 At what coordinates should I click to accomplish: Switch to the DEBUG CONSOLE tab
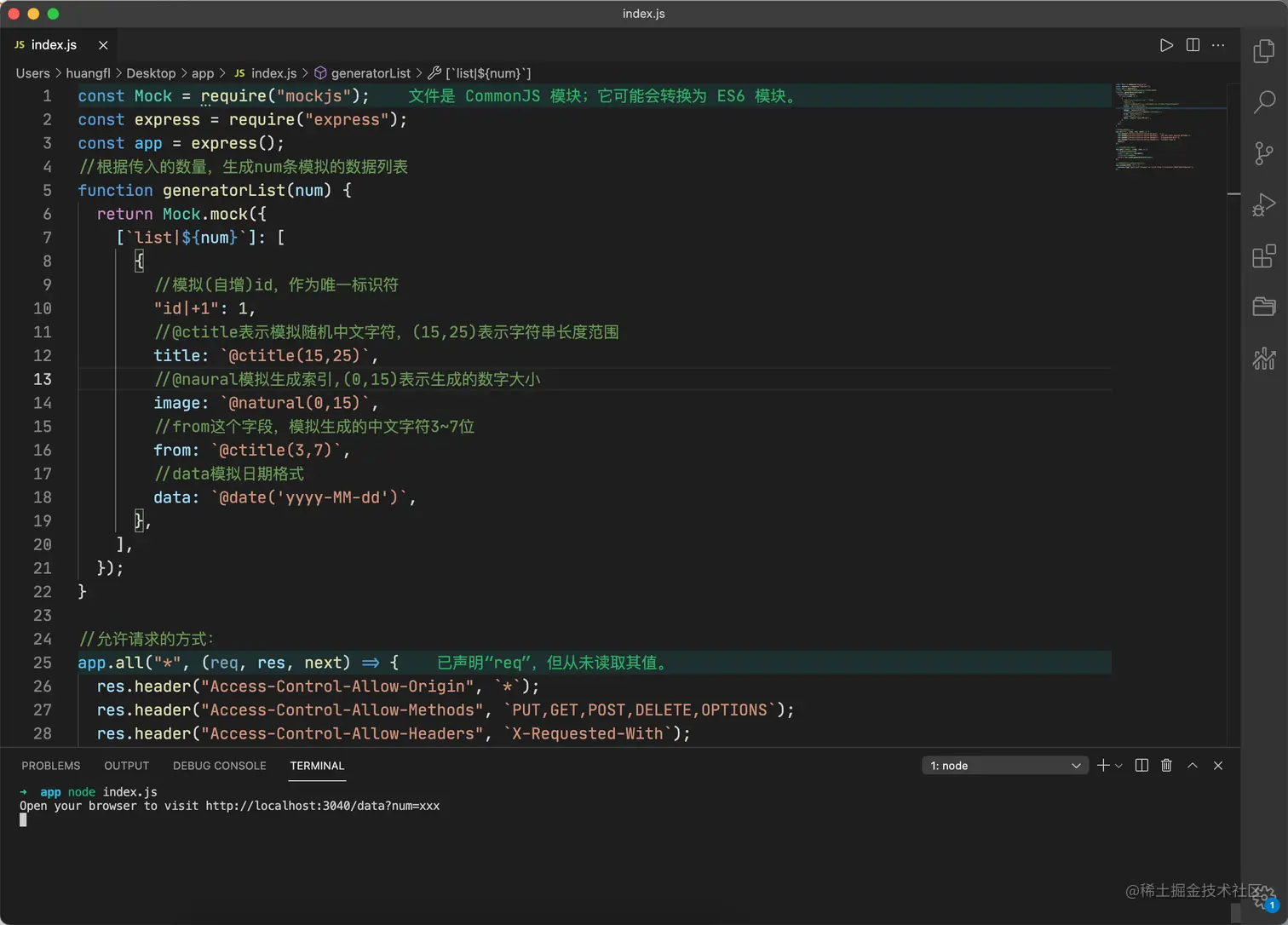pyautogui.click(x=219, y=766)
